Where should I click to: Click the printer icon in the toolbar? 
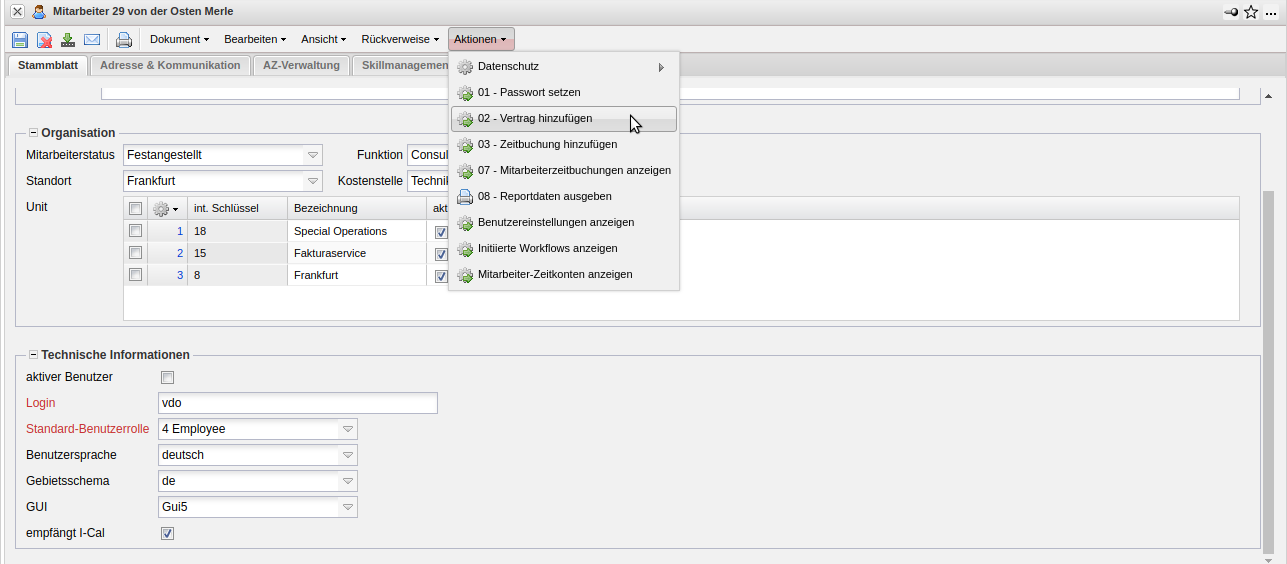[x=124, y=40]
